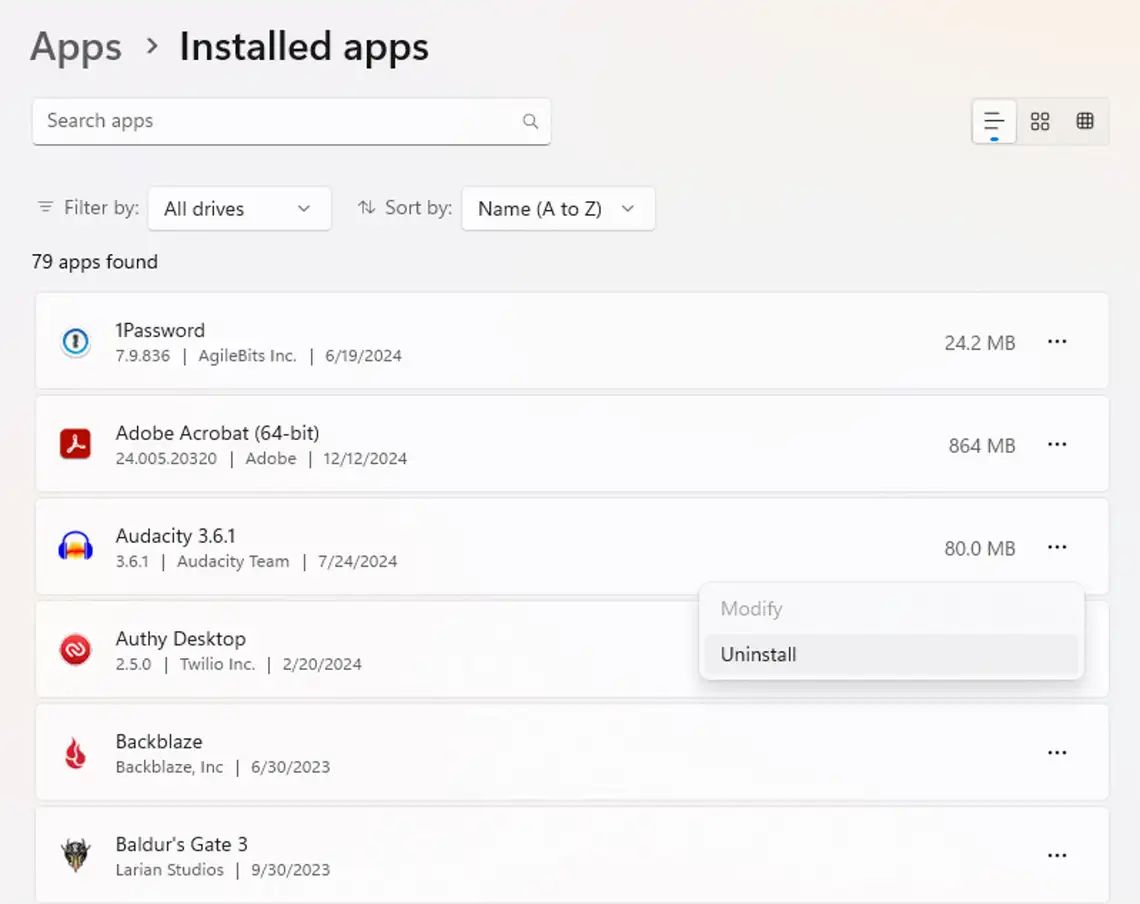Open more options for Backblaze
This screenshot has width=1140, height=904.
1057,753
